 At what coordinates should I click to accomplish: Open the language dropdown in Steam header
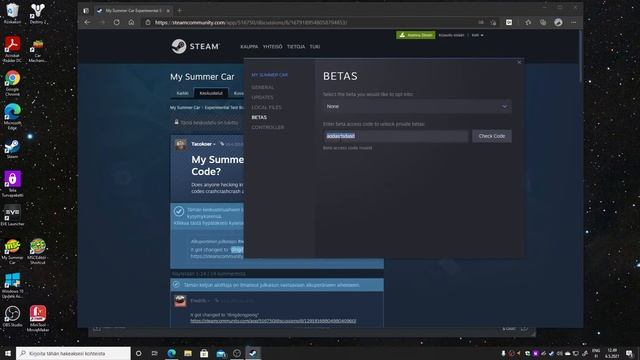[477, 35]
